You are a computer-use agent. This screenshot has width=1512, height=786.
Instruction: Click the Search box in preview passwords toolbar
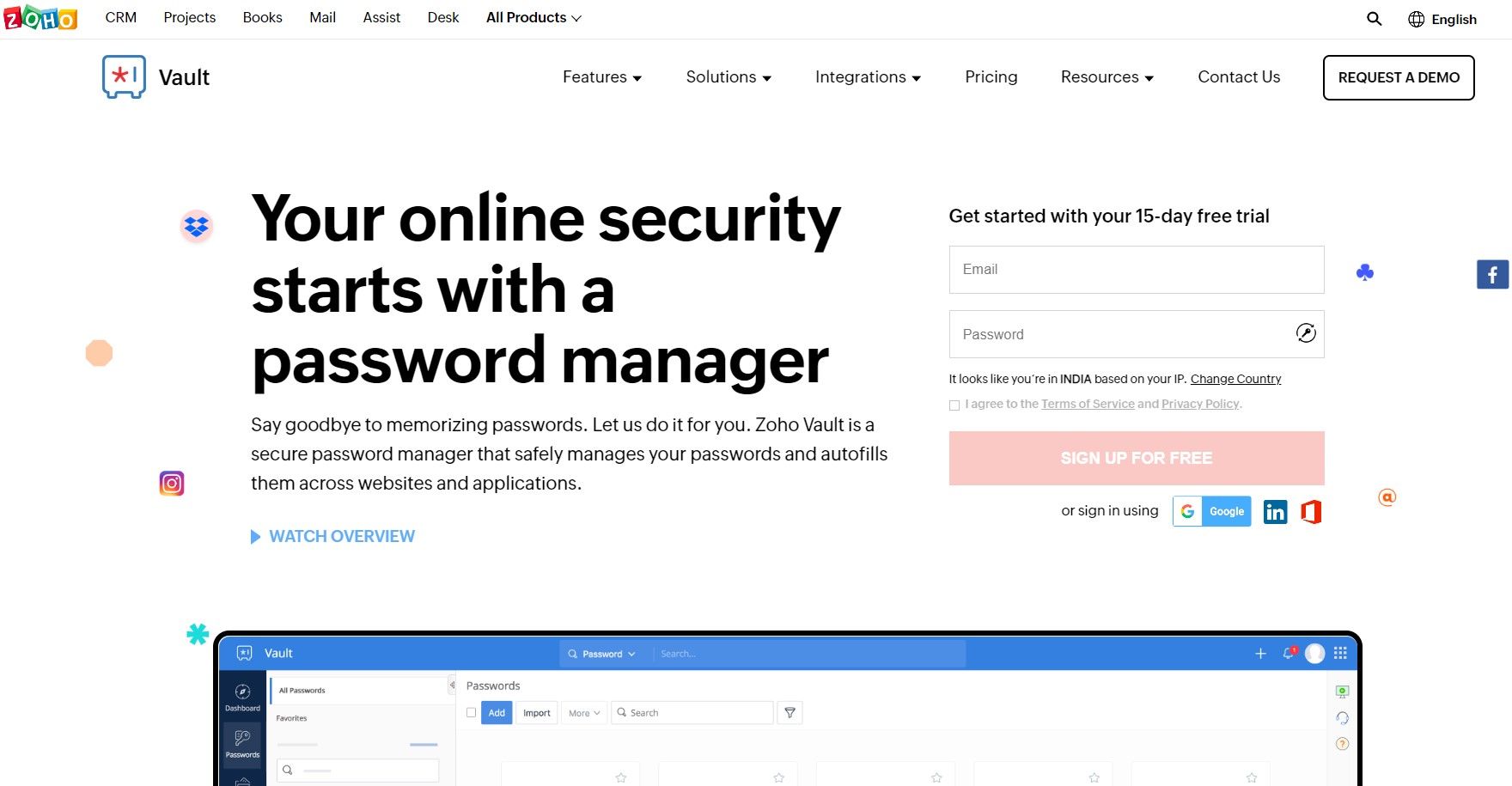[692, 713]
